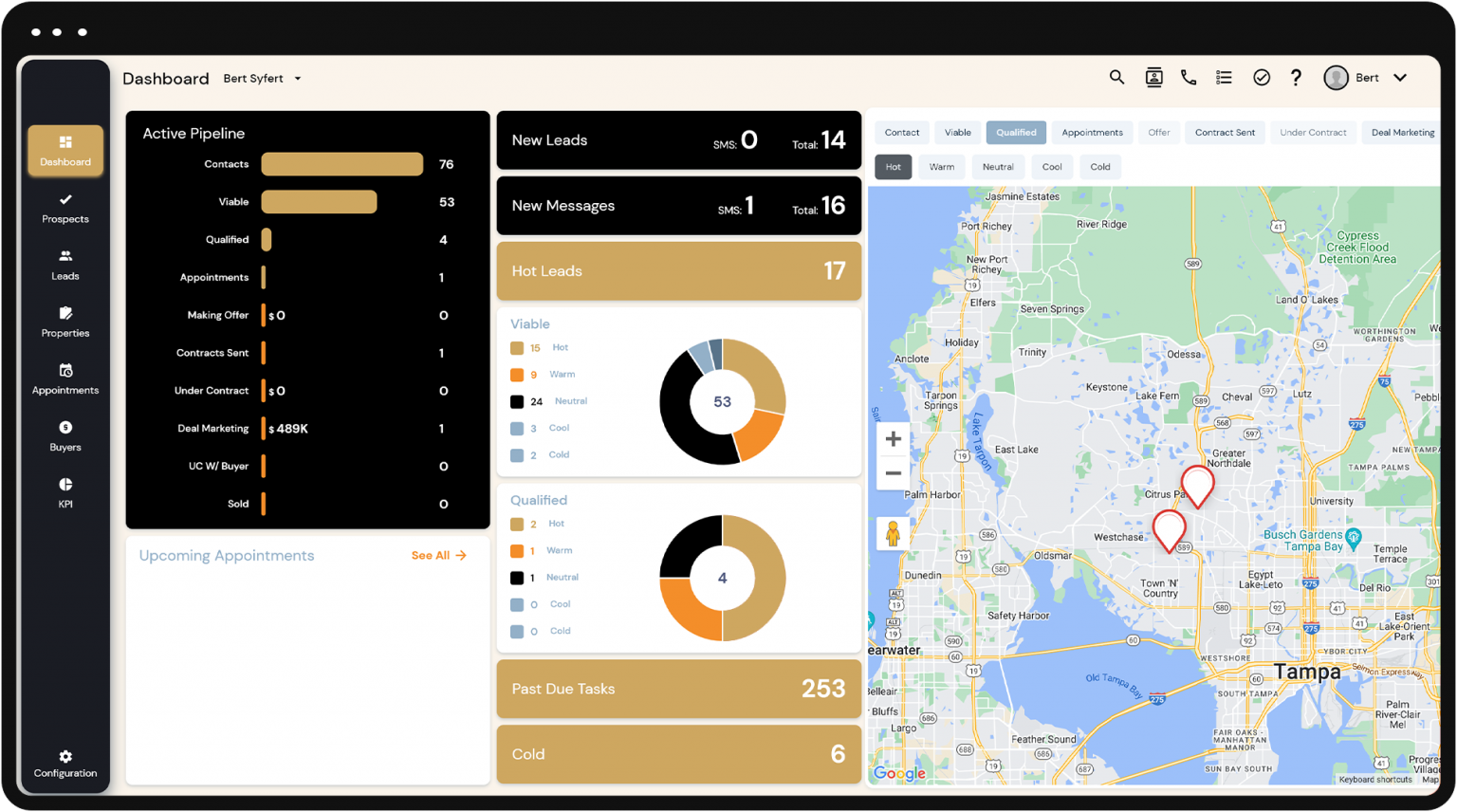Open the search magnifier icon
Viewport: 1457px width, 812px height.
(1116, 78)
